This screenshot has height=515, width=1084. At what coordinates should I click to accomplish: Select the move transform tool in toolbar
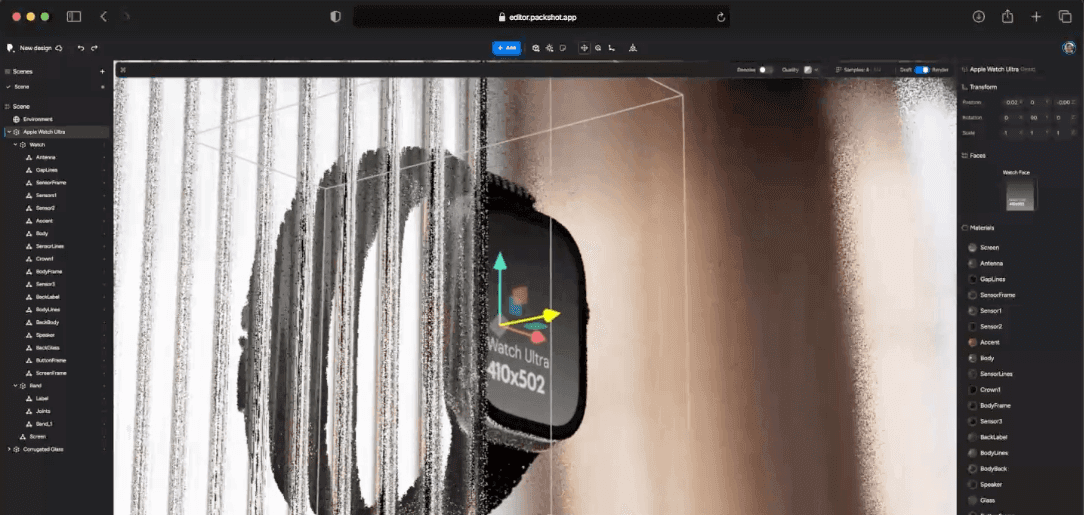pos(585,48)
